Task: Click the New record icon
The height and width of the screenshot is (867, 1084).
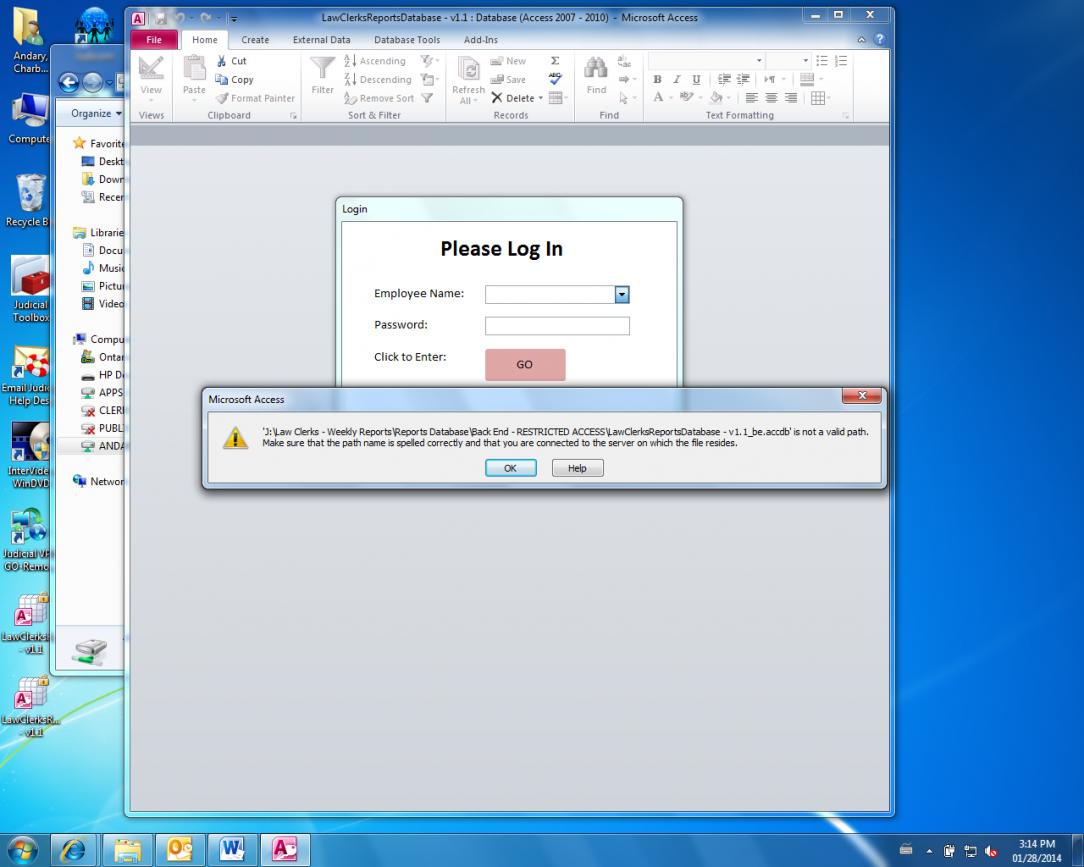Action: click(x=496, y=61)
